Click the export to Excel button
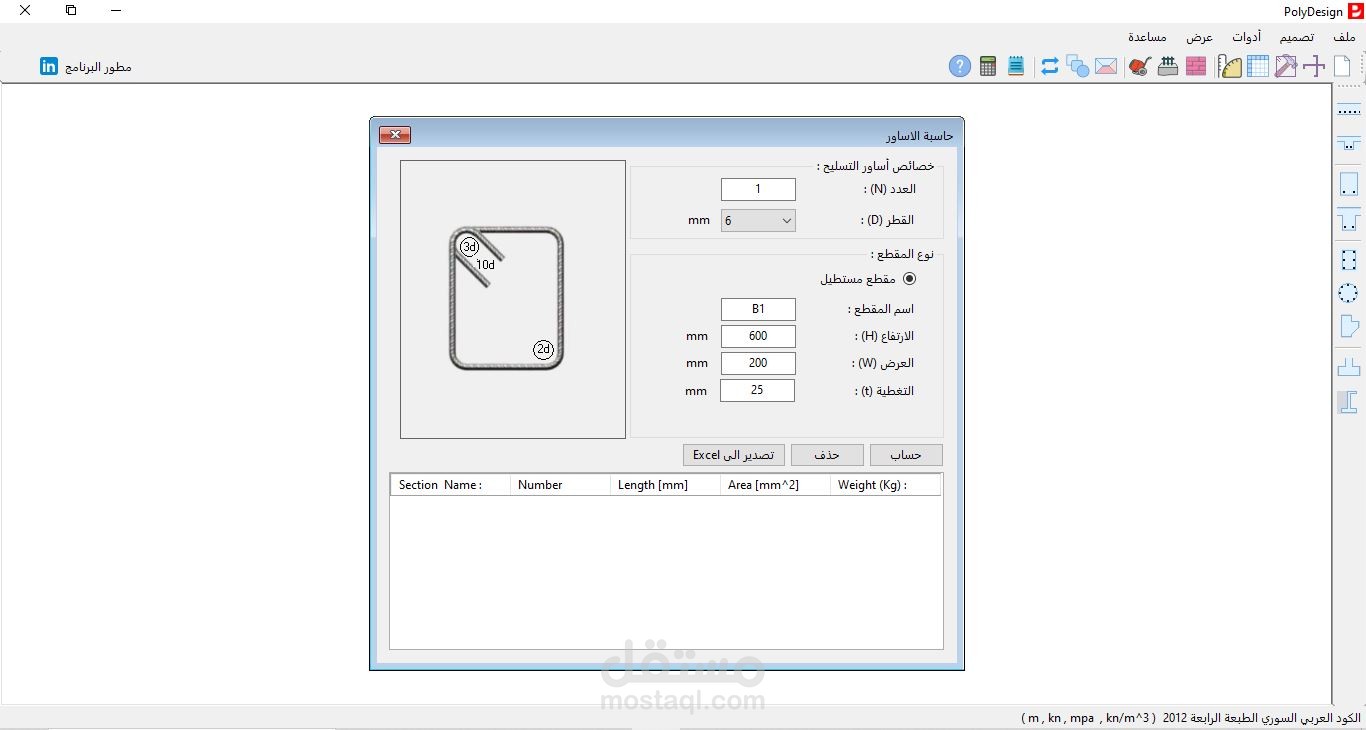1366x730 pixels. [734, 455]
